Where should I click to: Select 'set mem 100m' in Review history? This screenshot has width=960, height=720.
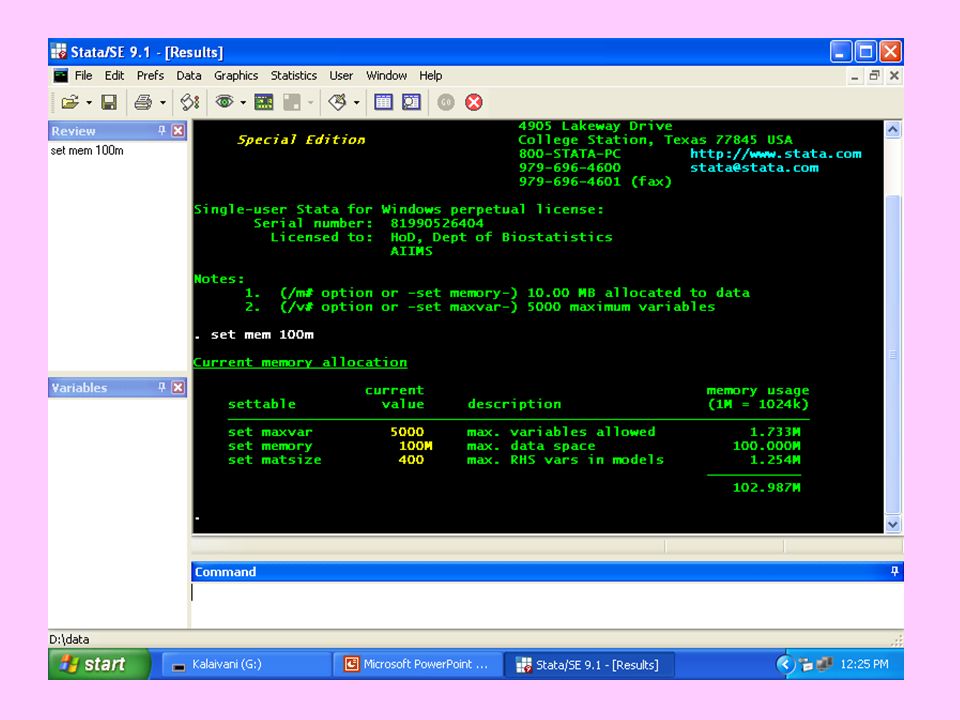pos(87,150)
